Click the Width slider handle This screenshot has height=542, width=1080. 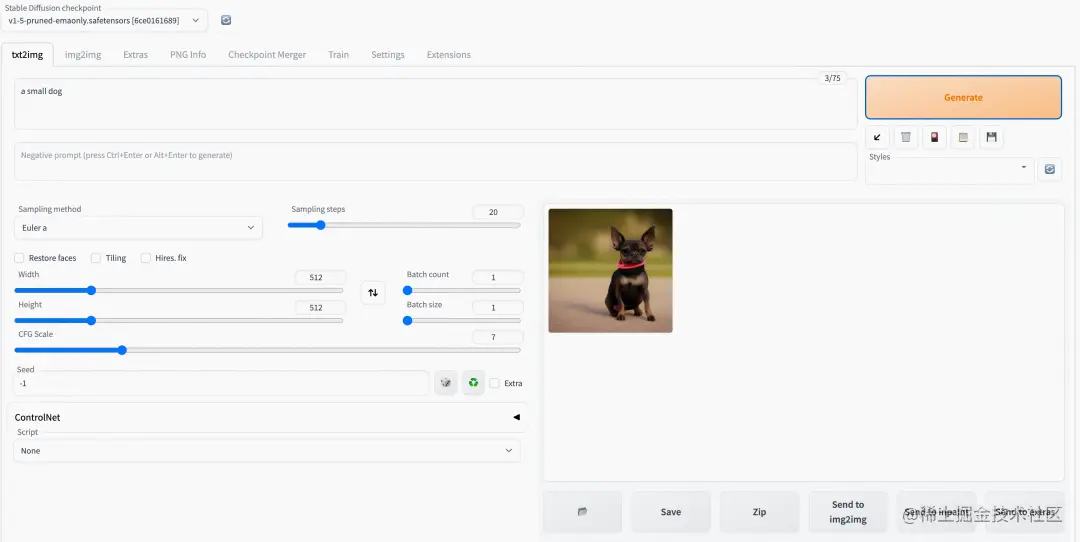click(91, 290)
